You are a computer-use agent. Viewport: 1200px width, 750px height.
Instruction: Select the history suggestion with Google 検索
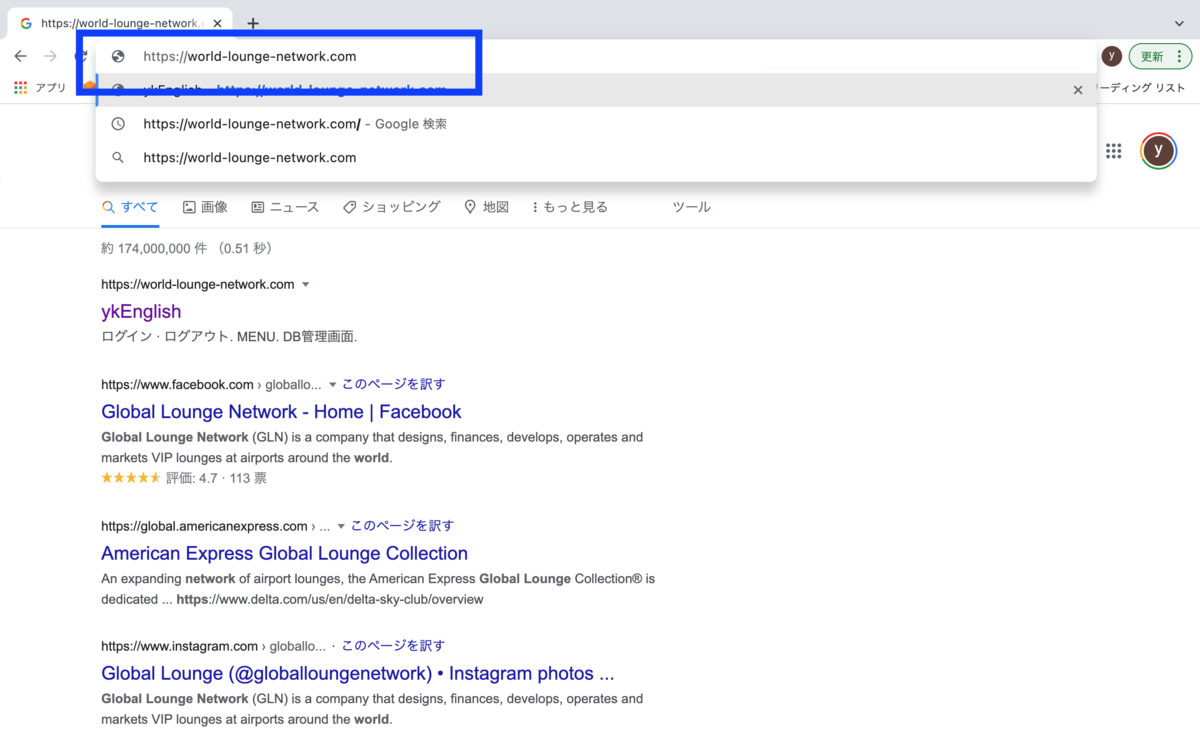596,124
